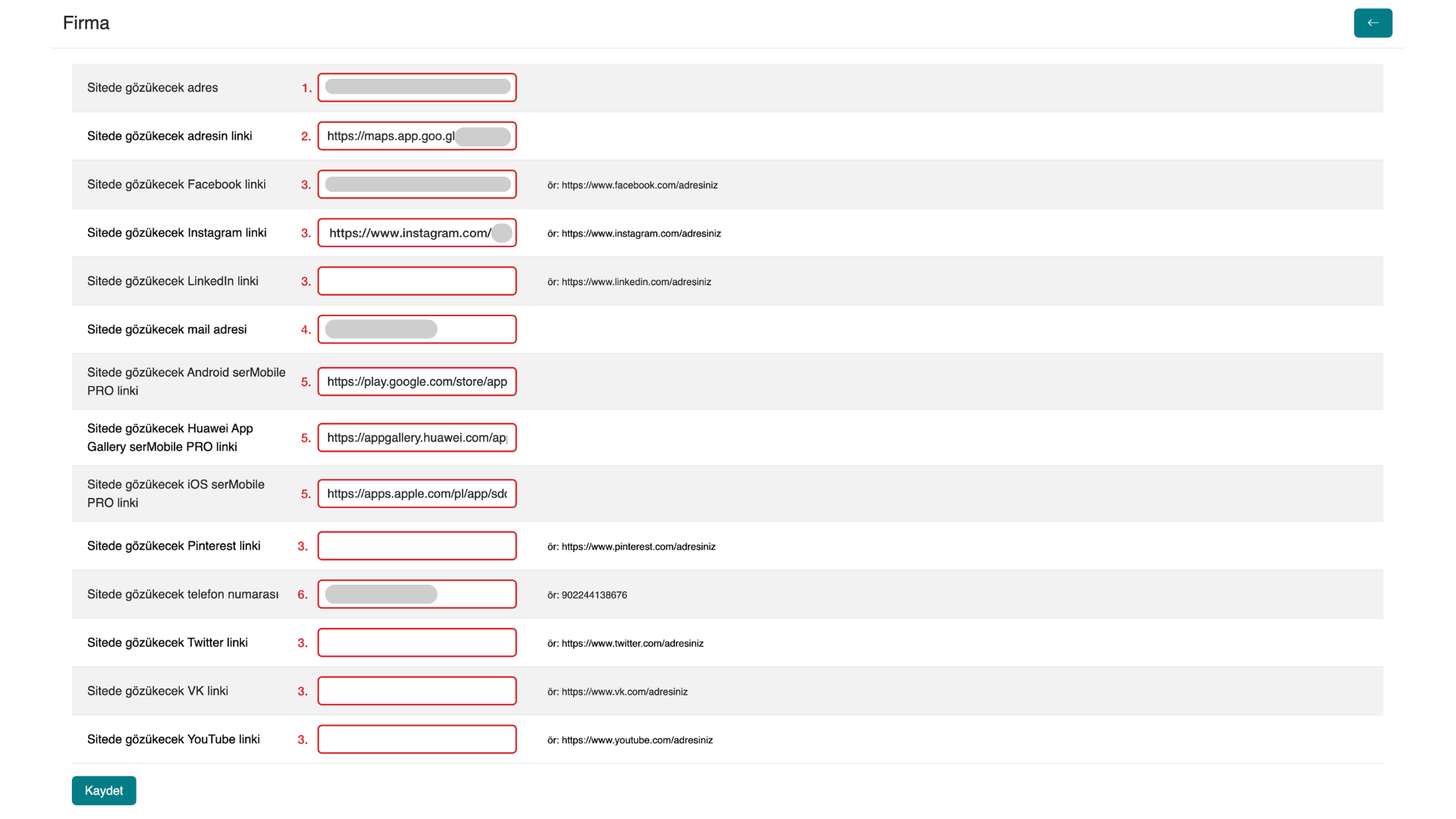The height and width of the screenshot is (819, 1456).
Task: Click the address link input with maps URL
Action: pos(417,136)
